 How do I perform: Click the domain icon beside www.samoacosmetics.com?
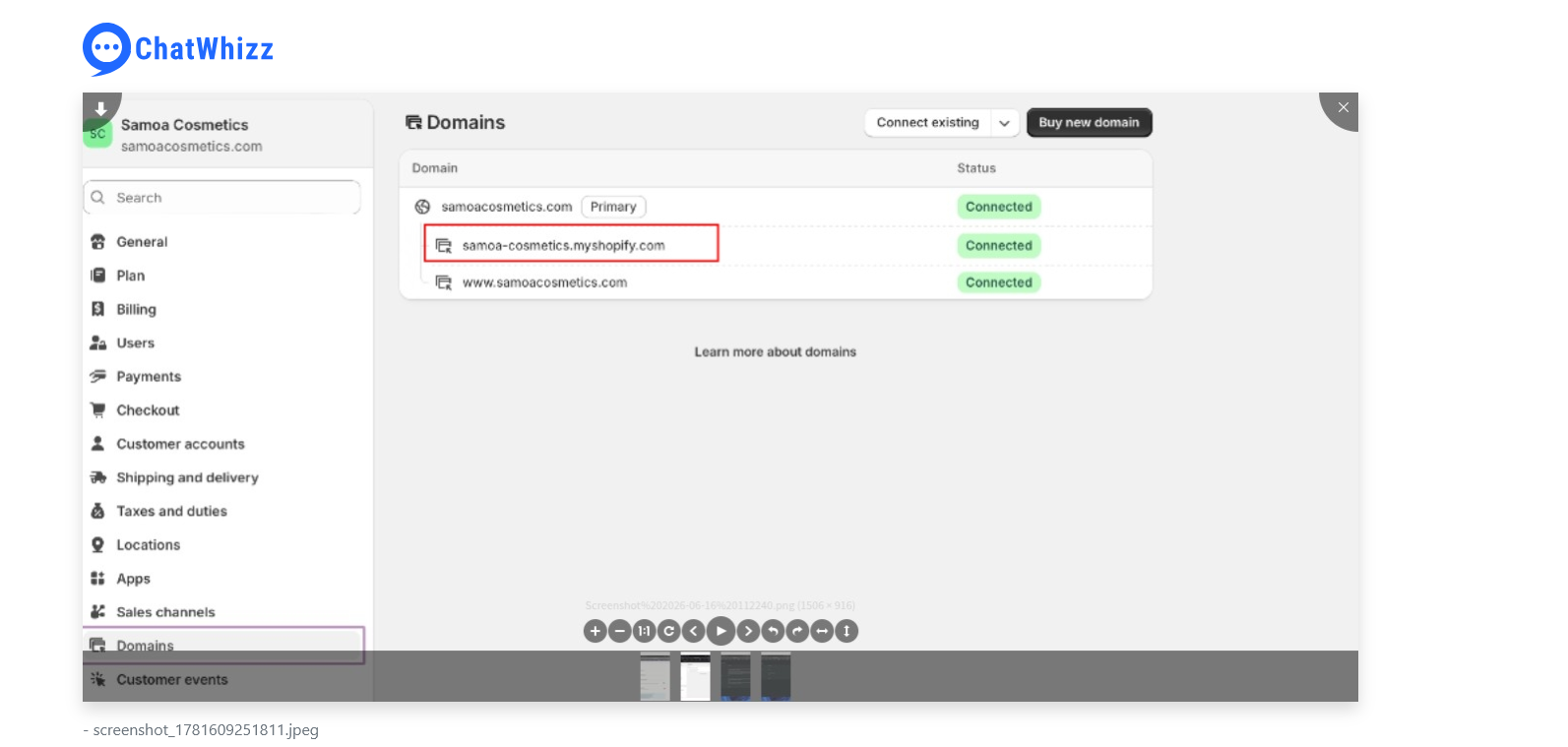coord(444,282)
